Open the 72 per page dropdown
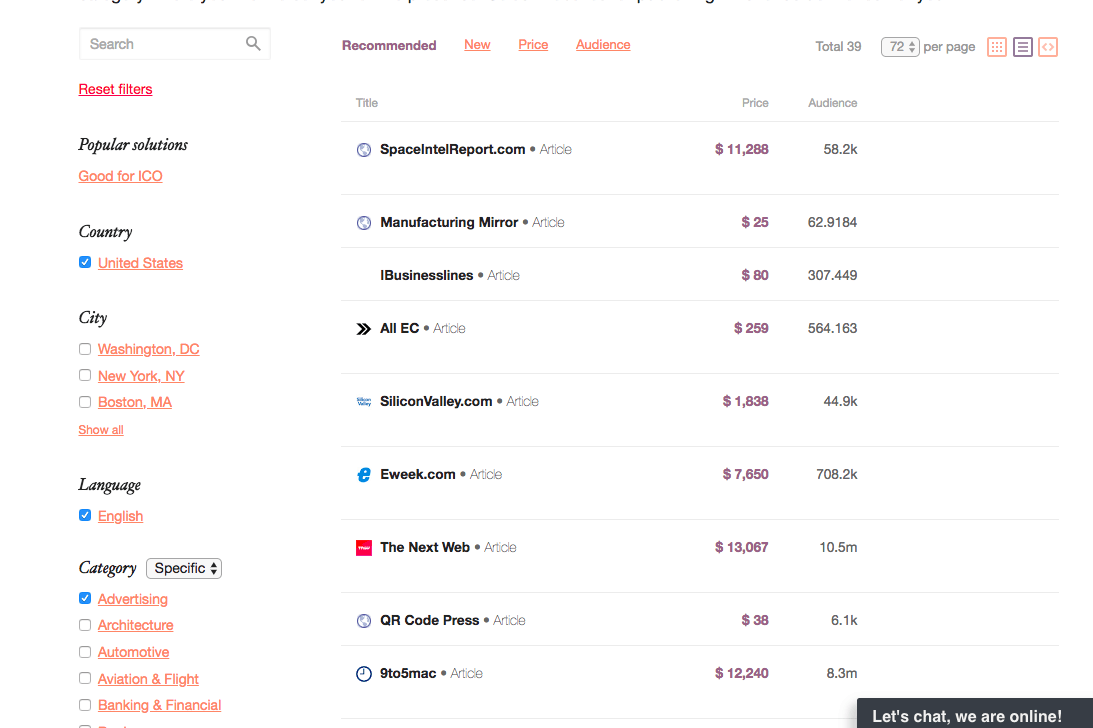Screen dimensions: 1093x728 click(x=900, y=47)
